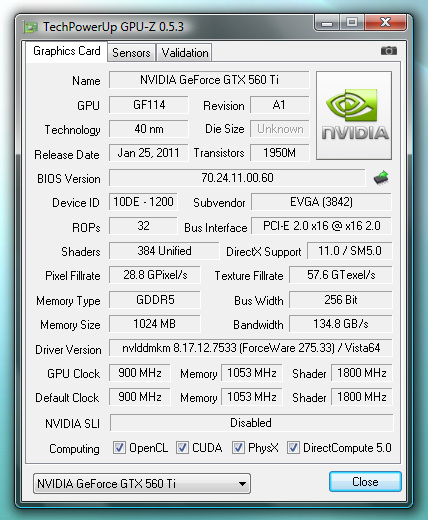Image resolution: width=428 pixels, height=520 pixels.
Task: Toggle the CUDA checkbox
Action: [182, 448]
